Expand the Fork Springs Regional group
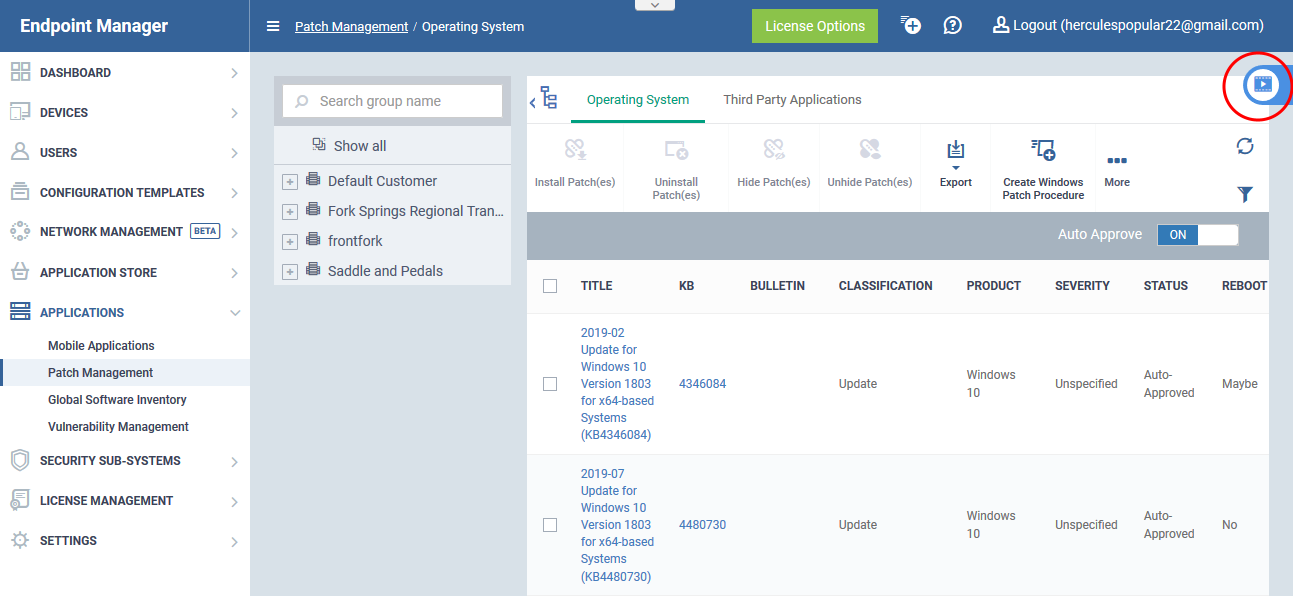 click(x=290, y=212)
